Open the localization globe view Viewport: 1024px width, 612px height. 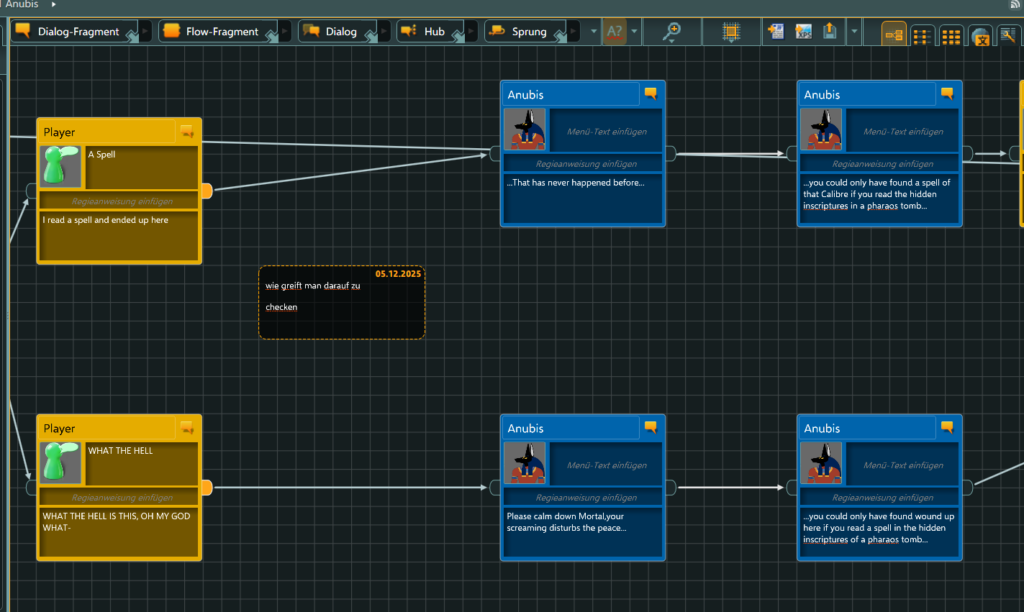pyautogui.click(x=981, y=37)
